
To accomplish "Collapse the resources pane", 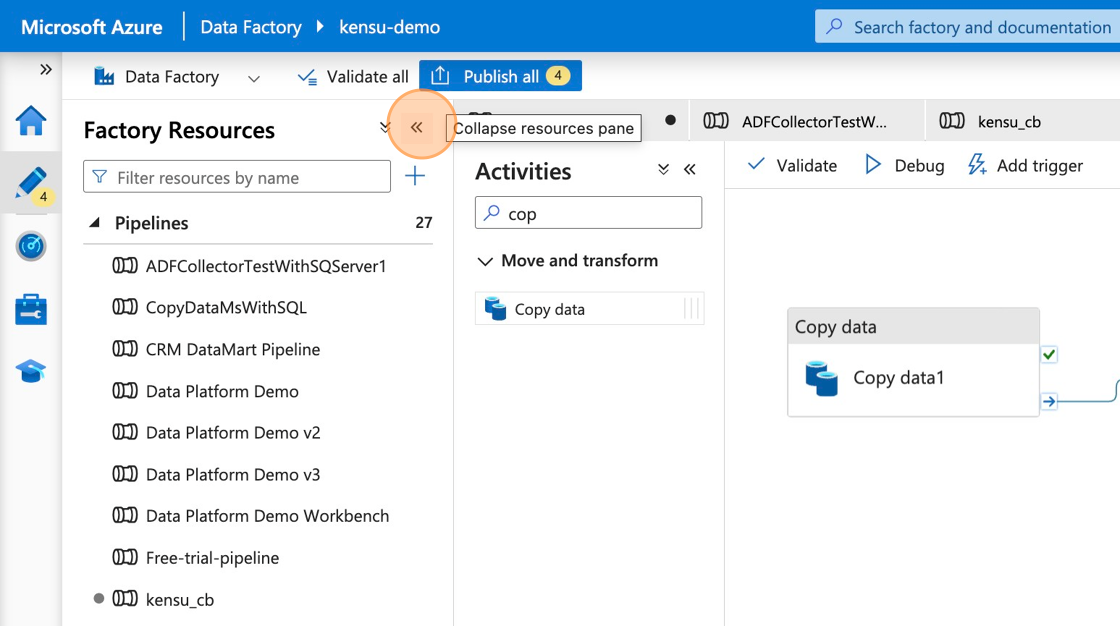I will (416, 128).
